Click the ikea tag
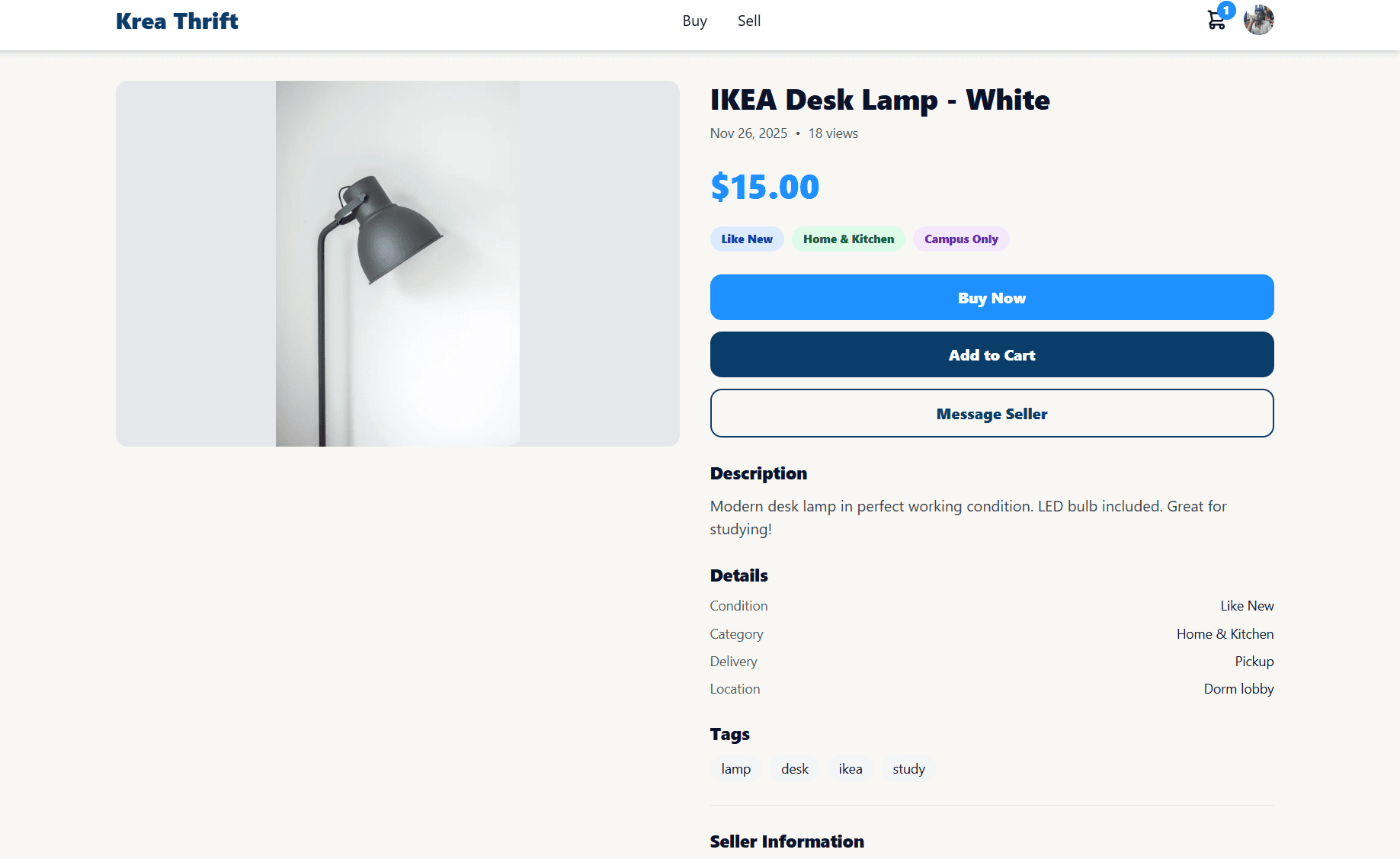The image size is (1400, 859). pyautogui.click(x=850, y=768)
